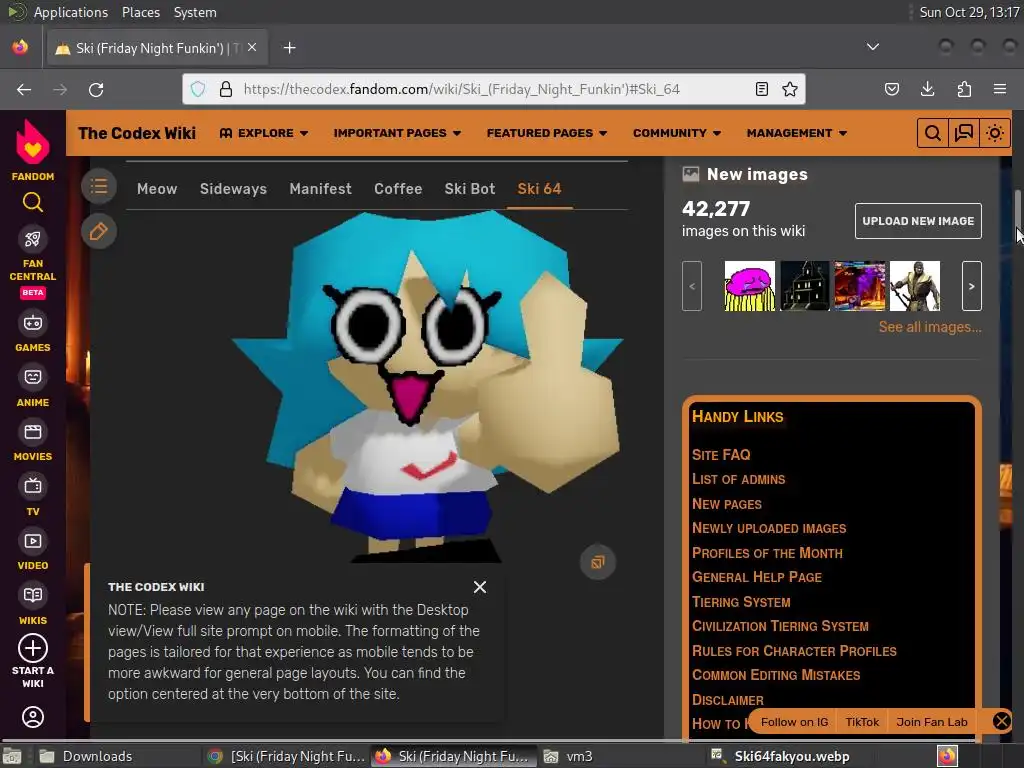Switch to the Manifest tab
The height and width of the screenshot is (768, 1024).
(320, 189)
